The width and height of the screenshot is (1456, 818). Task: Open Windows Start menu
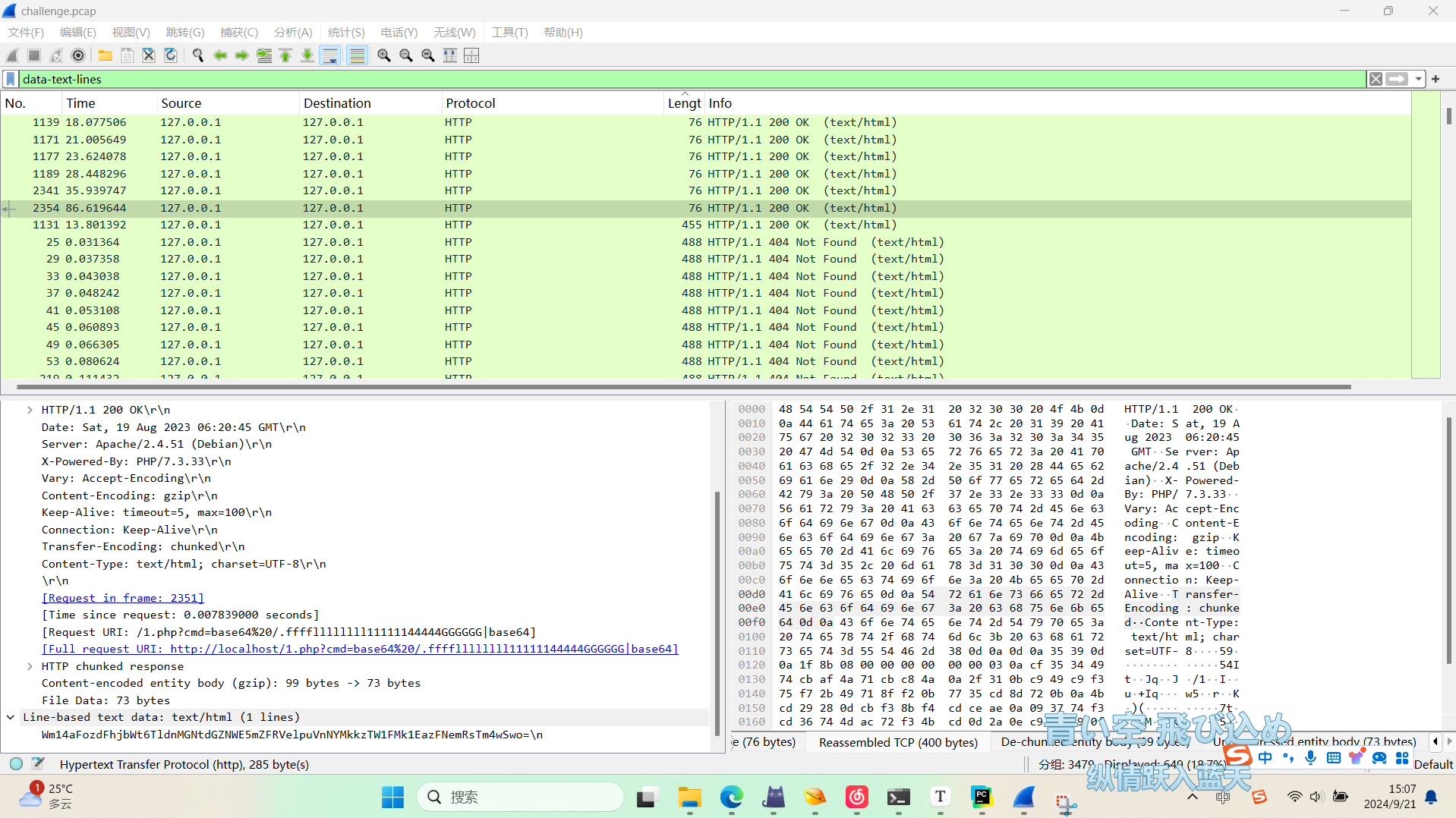[x=392, y=797]
